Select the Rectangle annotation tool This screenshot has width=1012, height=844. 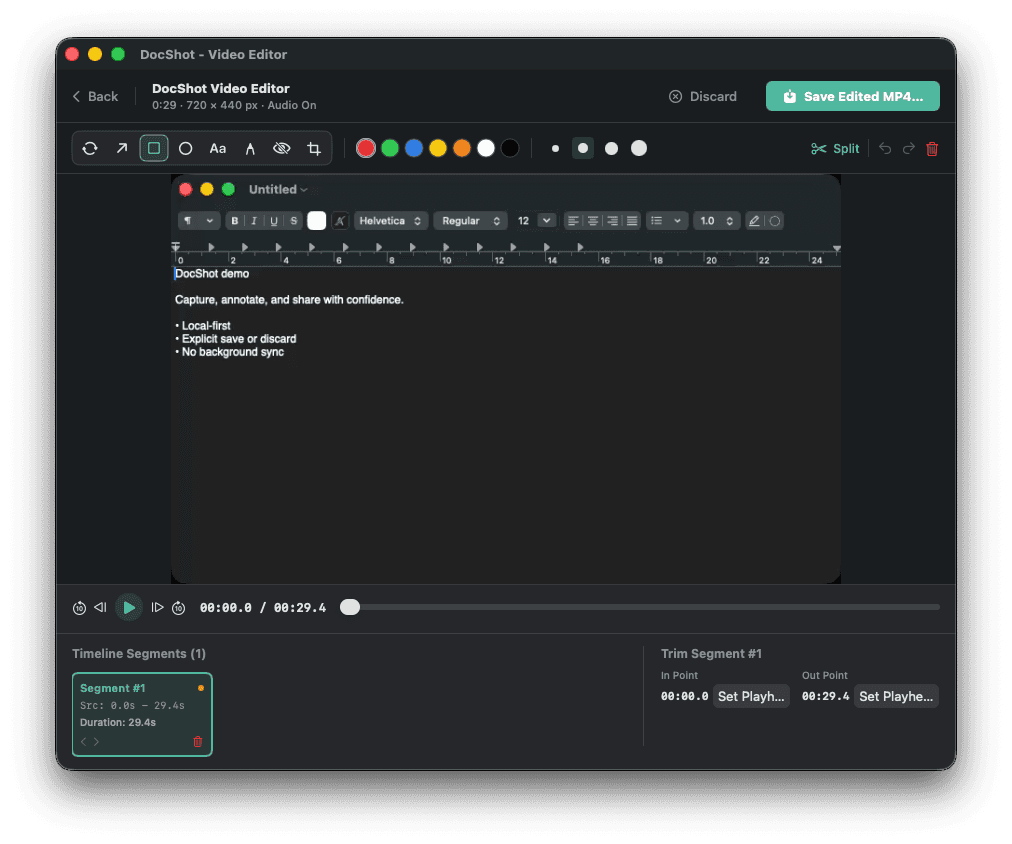point(154,148)
